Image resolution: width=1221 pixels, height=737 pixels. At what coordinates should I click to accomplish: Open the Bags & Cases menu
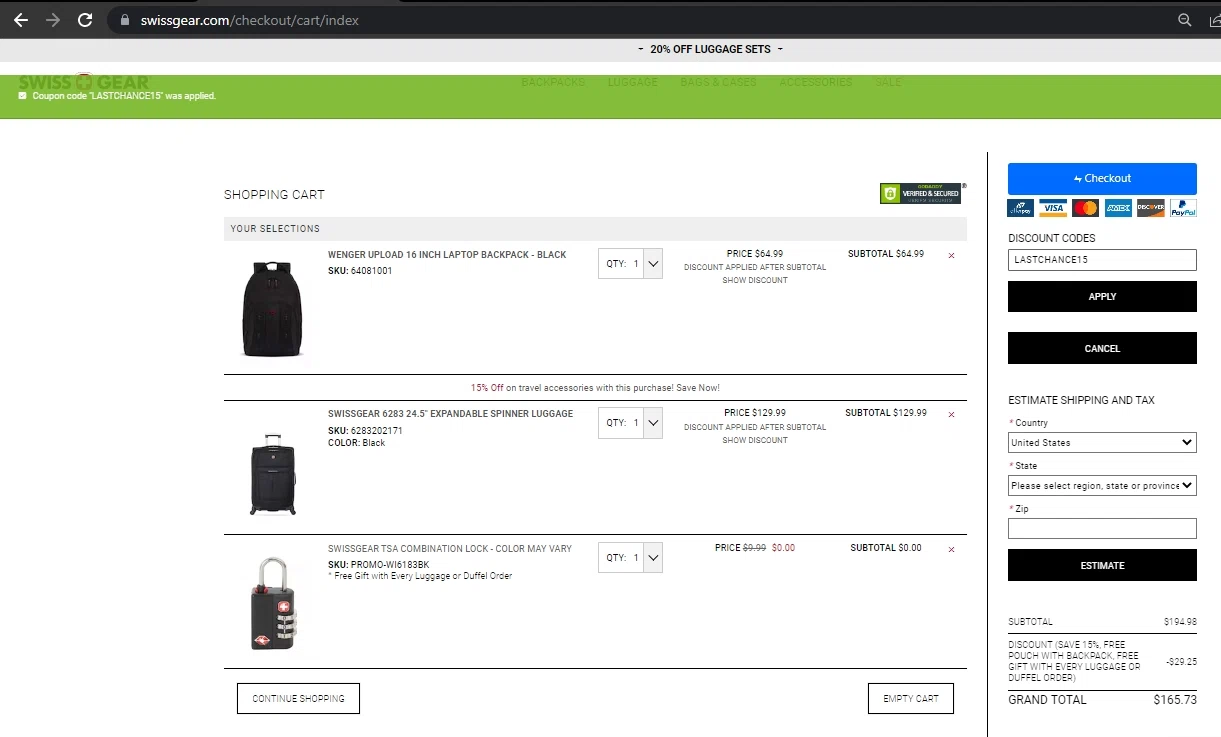(719, 82)
